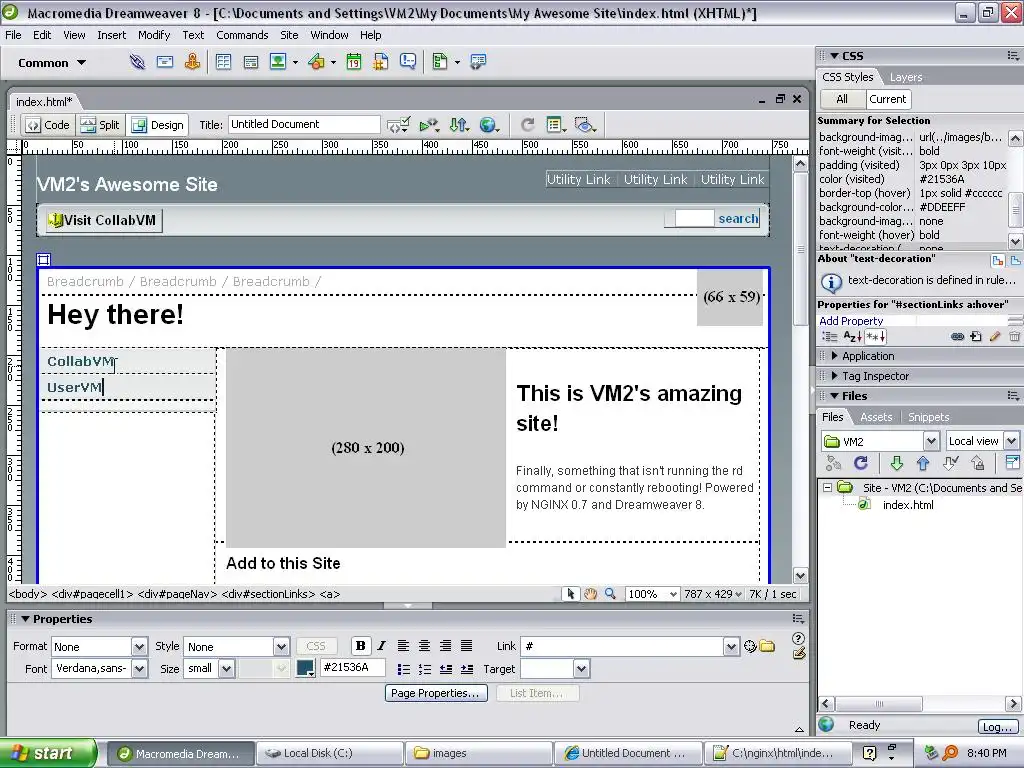1024x768 pixels.
Task: Click the Templates icon
Action: [440, 62]
